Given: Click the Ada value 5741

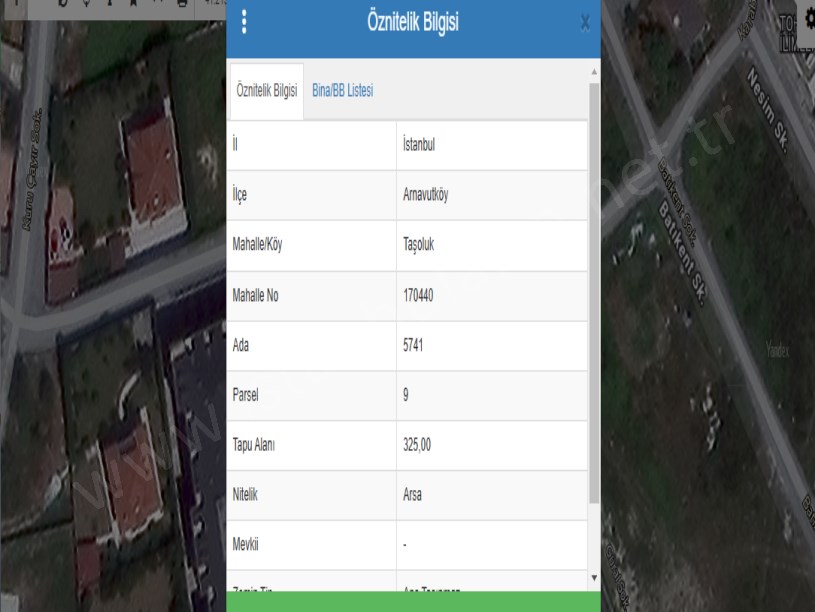Looking at the screenshot, I should point(413,345).
